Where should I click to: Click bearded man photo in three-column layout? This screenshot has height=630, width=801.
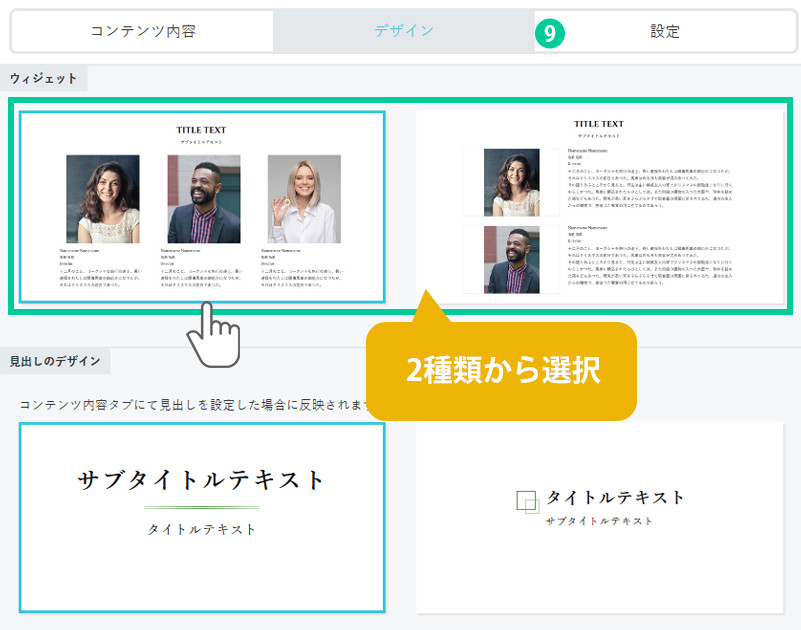(x=204, y=199)
